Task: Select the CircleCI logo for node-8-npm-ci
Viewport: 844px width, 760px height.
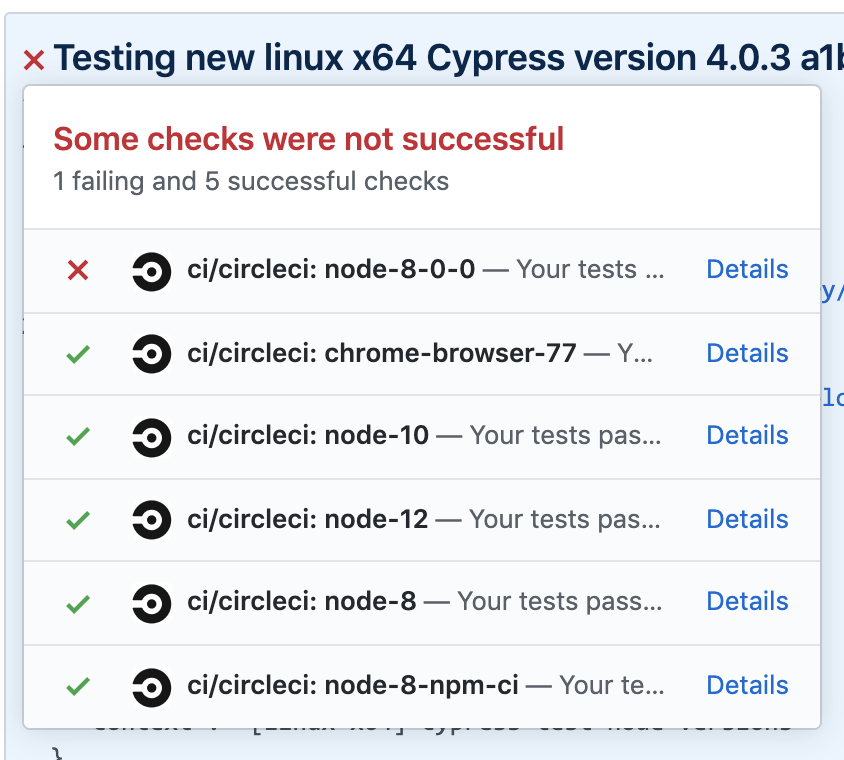Action: pos(151,686)
